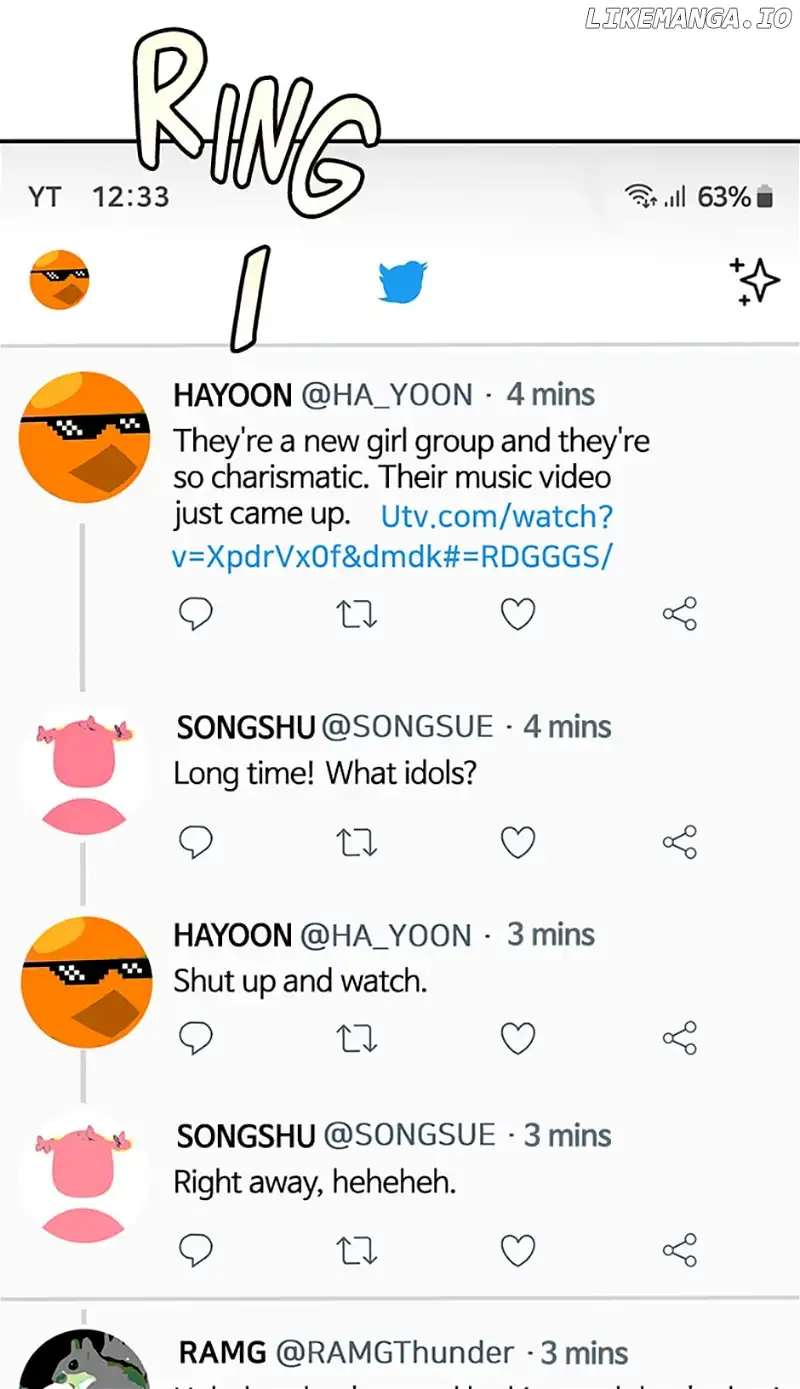Open @SONGSUE handle on first reply

point(407,727)
